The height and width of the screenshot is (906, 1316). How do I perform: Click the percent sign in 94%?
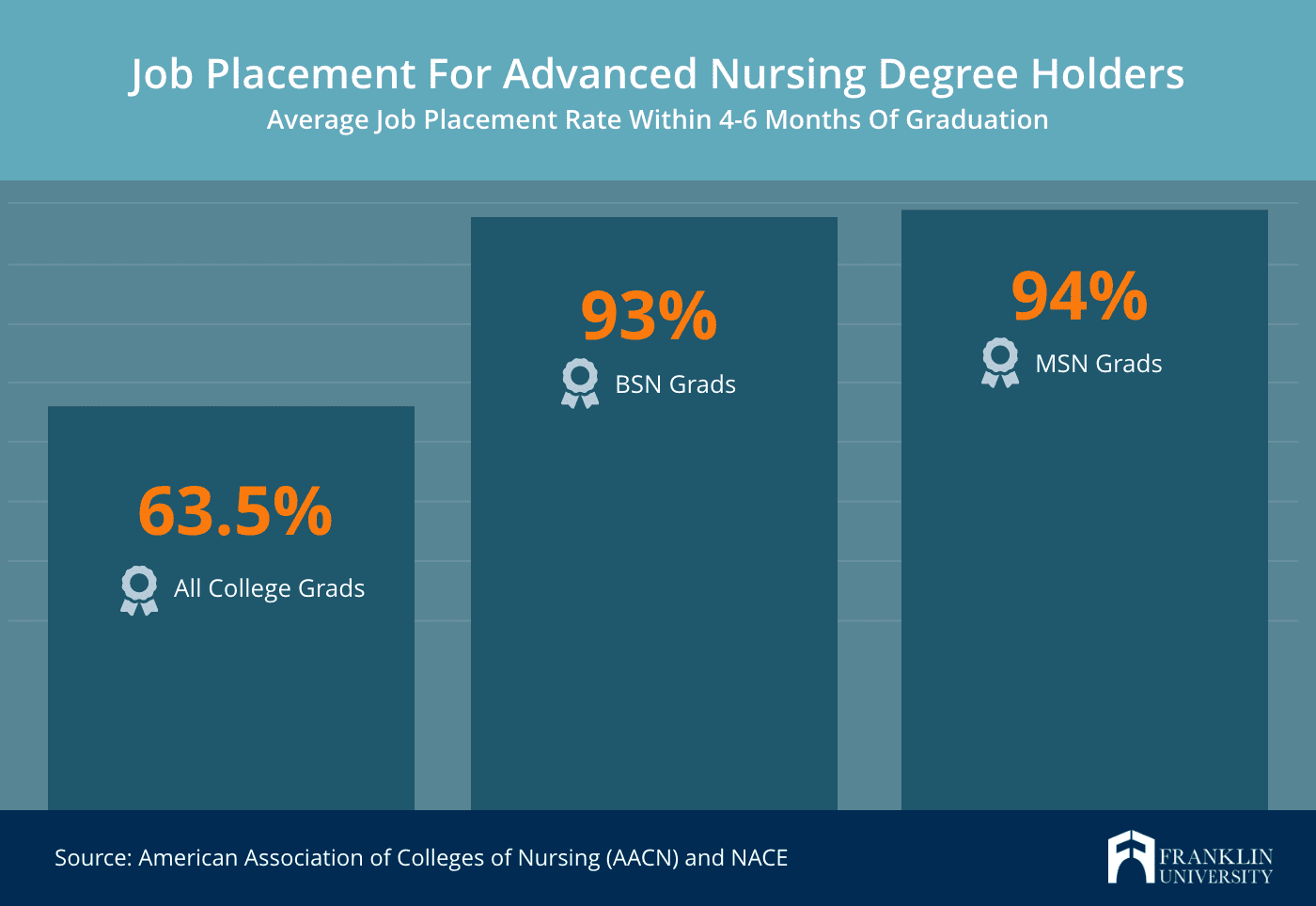pos(1118,297)
